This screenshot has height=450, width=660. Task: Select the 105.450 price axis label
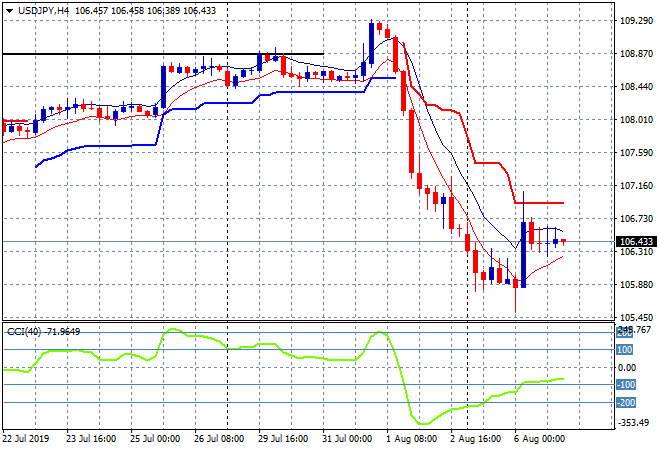636,317
